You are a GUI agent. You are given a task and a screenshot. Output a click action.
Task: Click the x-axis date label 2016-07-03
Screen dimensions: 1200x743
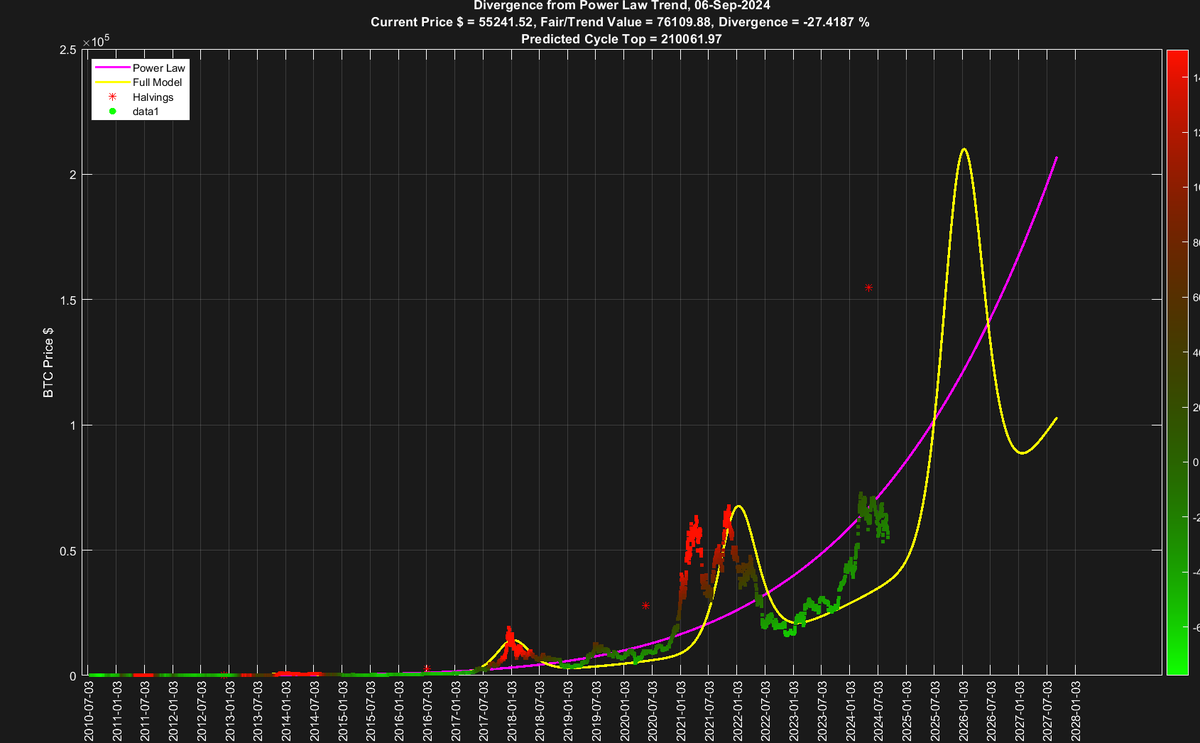[427, 710]
